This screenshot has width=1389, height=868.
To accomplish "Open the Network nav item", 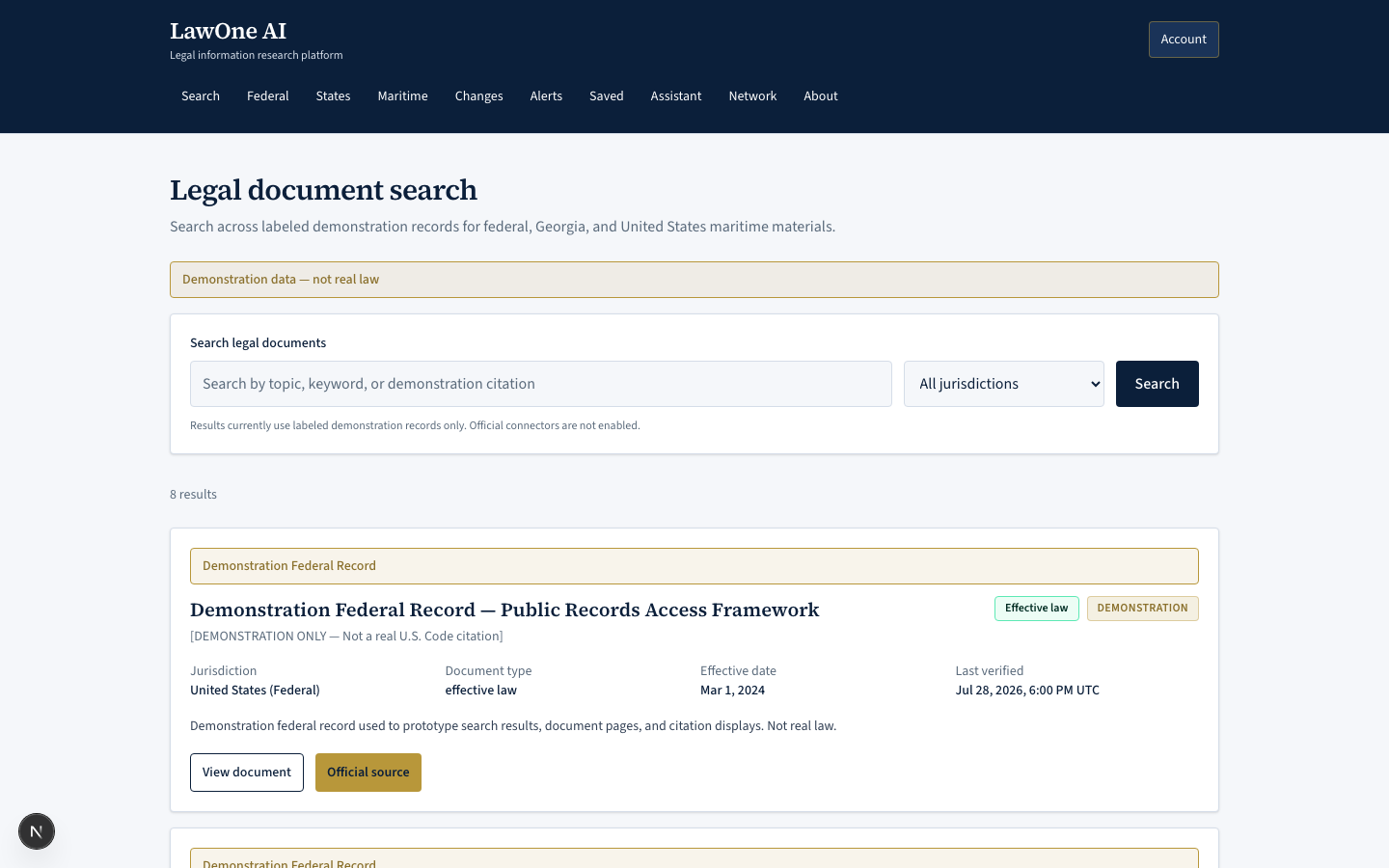I will 752,96.
